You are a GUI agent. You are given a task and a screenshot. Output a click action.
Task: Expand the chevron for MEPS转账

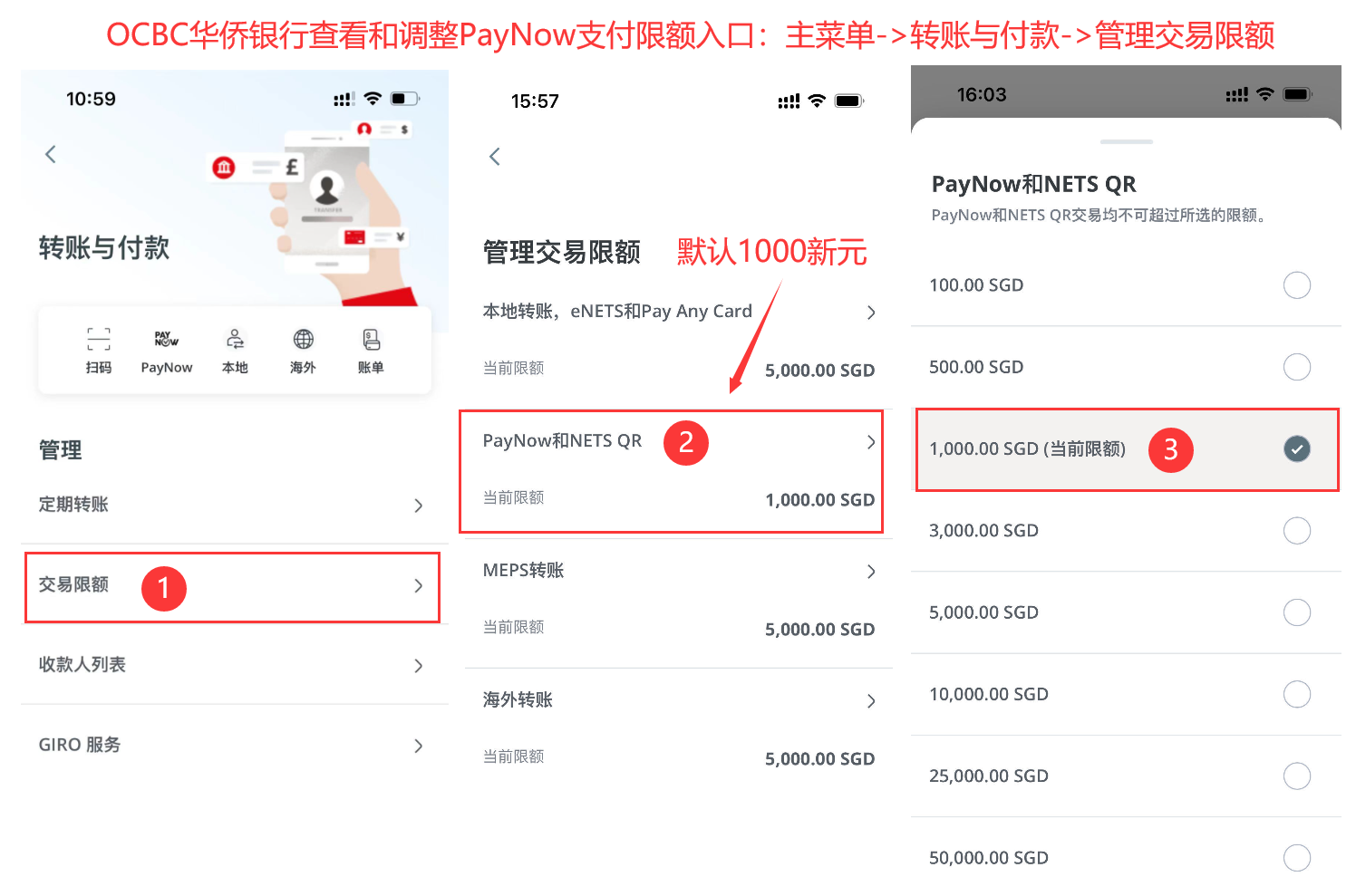coord(871,572)
